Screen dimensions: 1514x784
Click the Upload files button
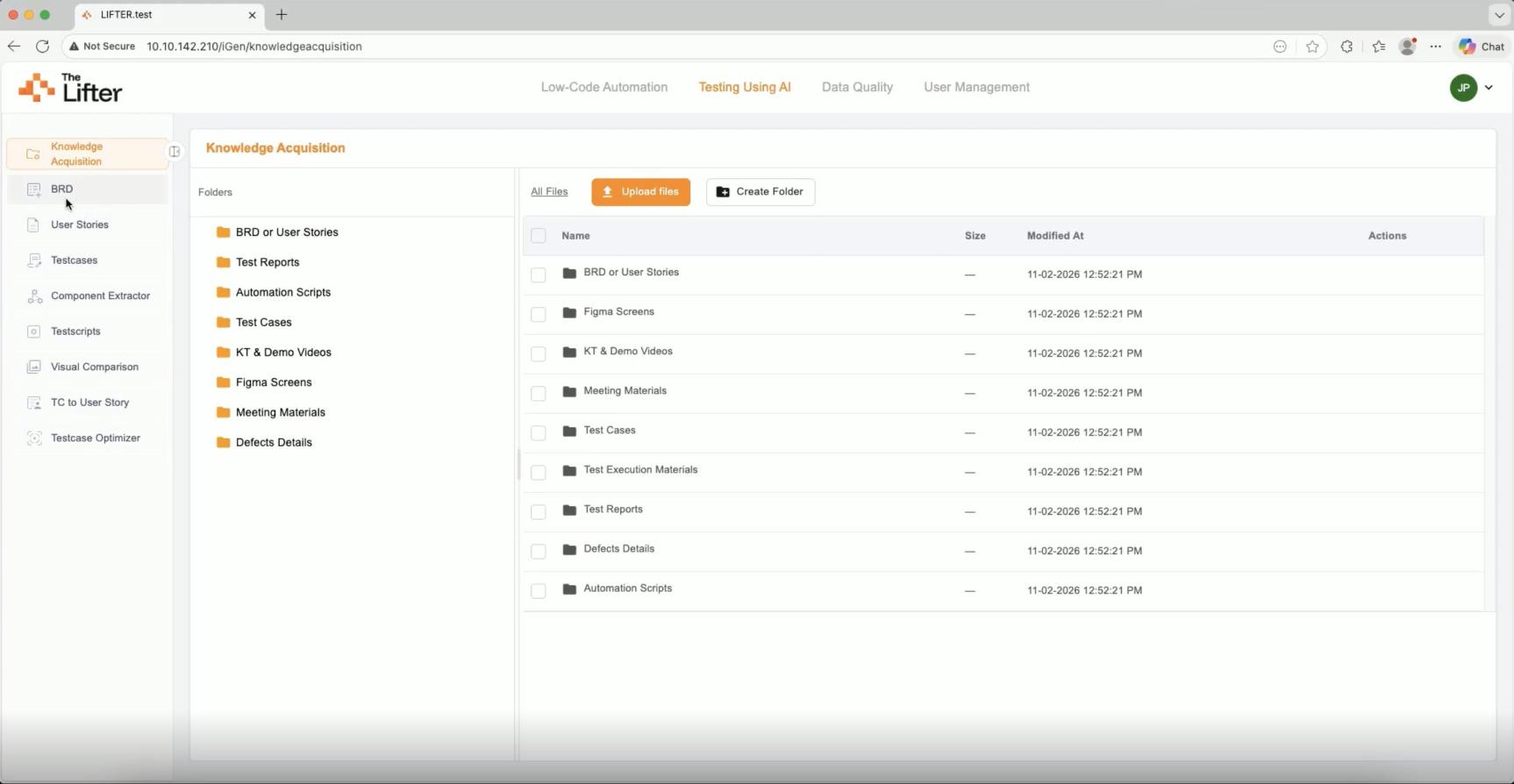pos(640,192)
